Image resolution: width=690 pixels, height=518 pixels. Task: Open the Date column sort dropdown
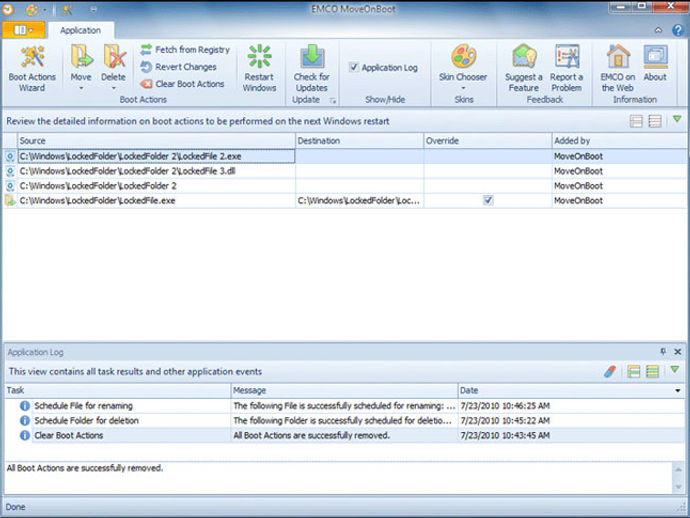678,390
